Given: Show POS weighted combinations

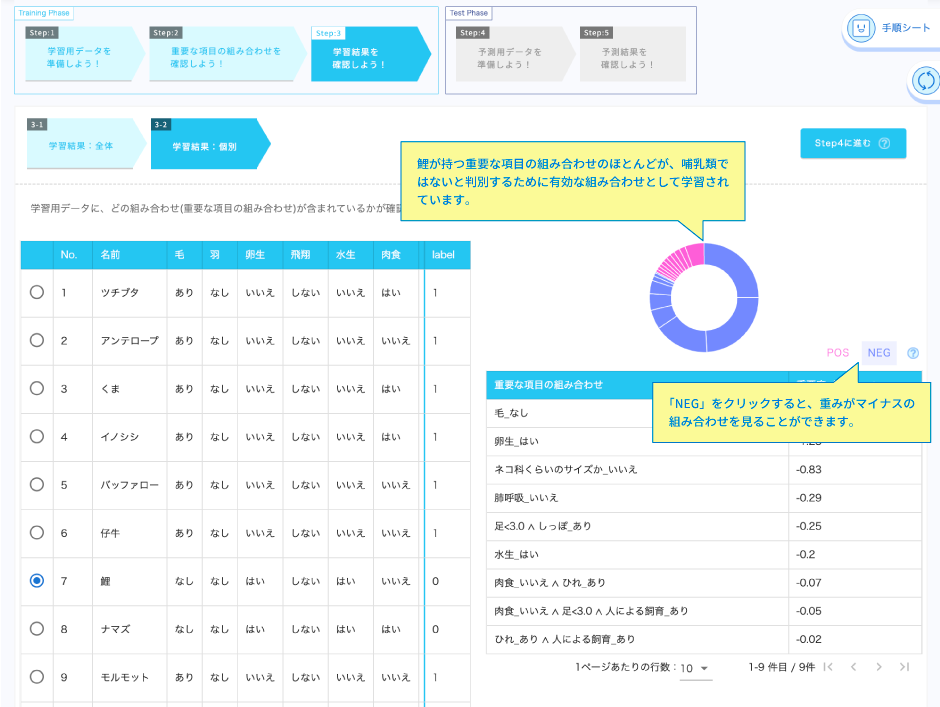Looking at the screenshot, I should pyautogui.click(x=837, y=353).
